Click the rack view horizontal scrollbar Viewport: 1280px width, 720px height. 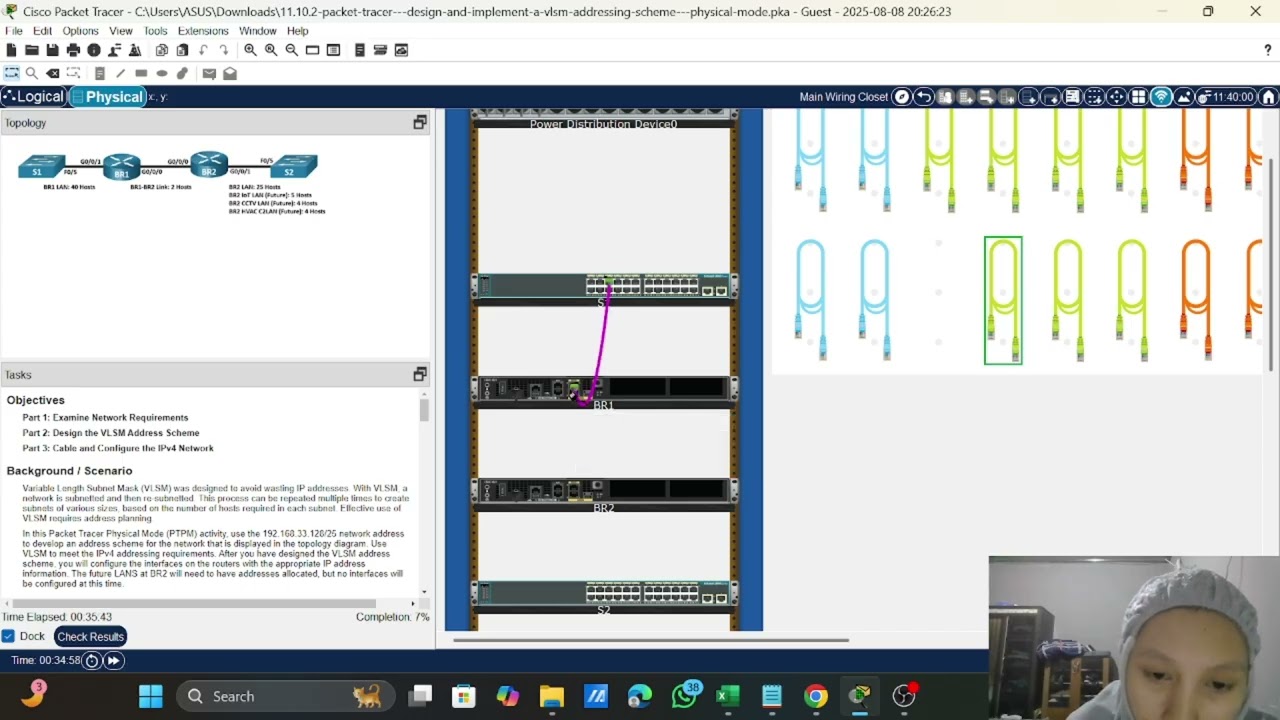pyautogui.click(x=650, y=640)
